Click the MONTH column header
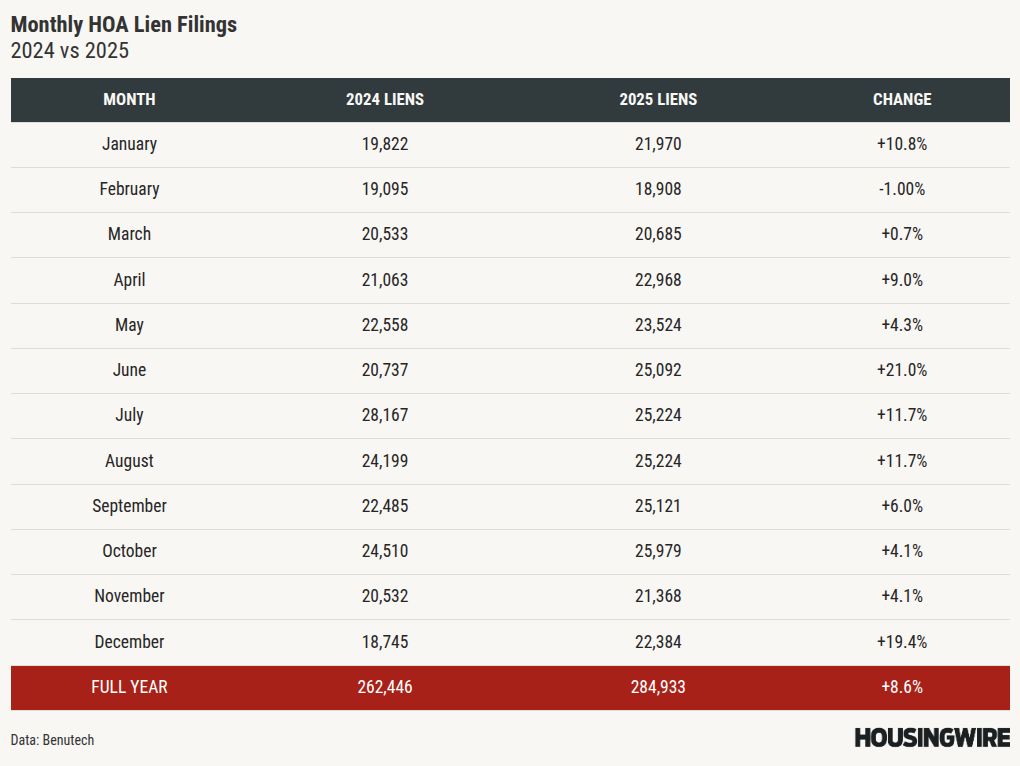 pos(129,99)
